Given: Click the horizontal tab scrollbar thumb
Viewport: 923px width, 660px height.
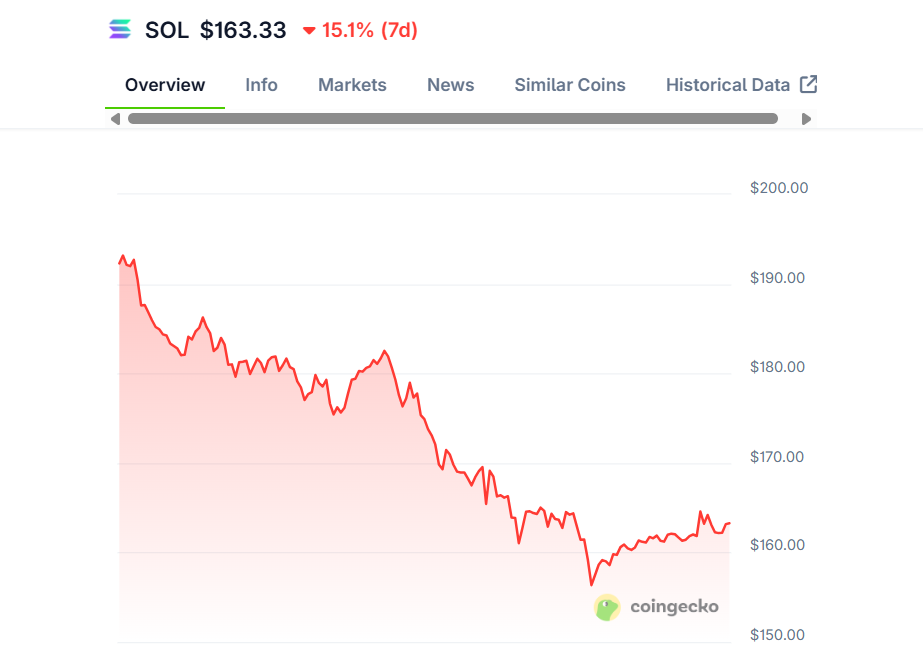Looking at the screenshot, I should click(x=452, y=119).
